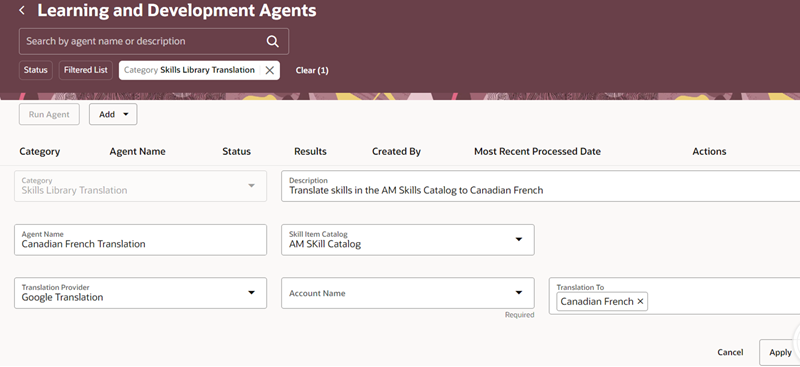Viewport: 800px width, 367px height.
Task: Edit the Description text field
Action: [x=540, y=186]
